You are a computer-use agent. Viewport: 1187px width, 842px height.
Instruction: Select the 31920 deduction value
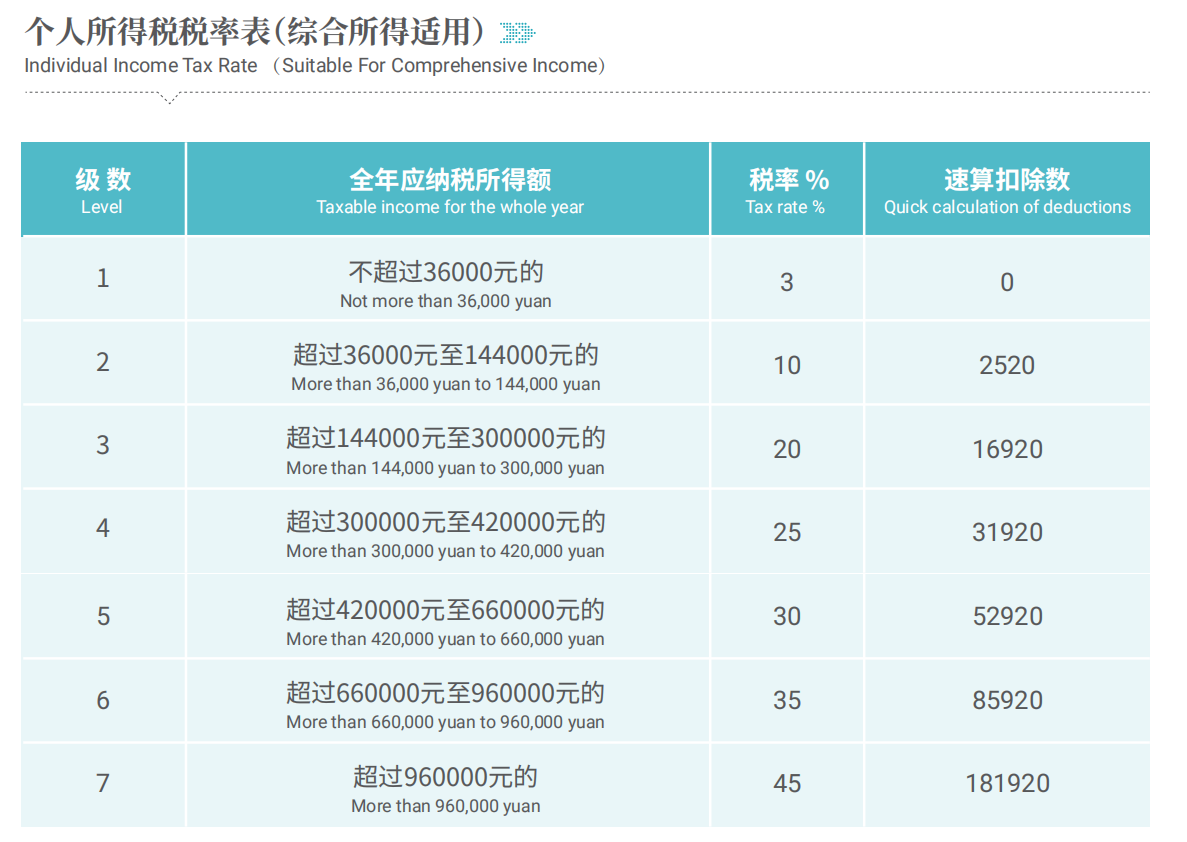tap(1007, 532)
